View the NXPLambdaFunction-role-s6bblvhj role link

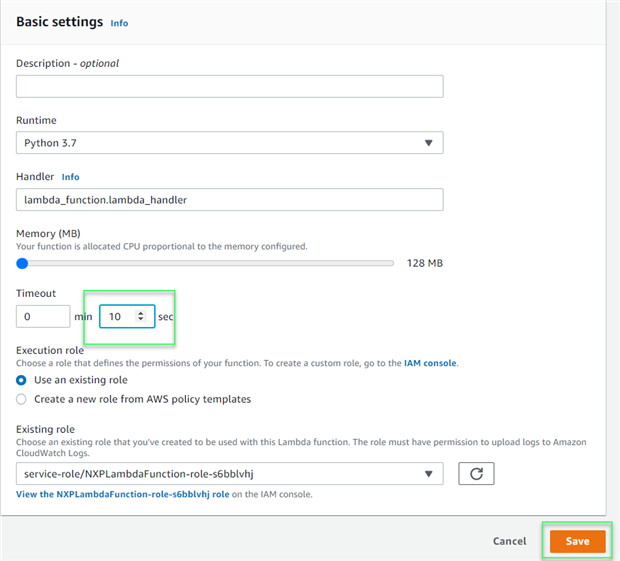click(x=123, y=494)
